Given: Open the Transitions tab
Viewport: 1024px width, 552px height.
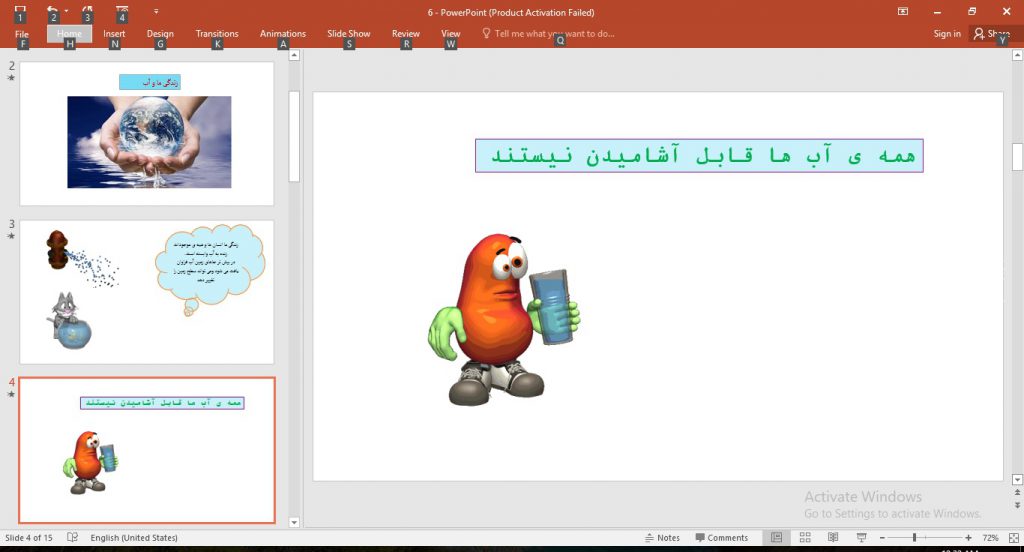Looking at the screenshot, I should coord(217,34).
